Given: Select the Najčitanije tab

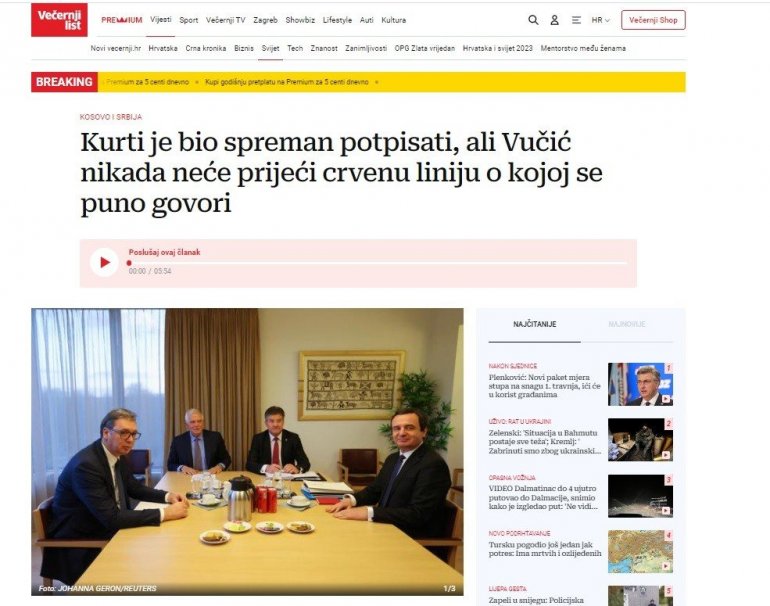Looking at the screenshot, I should [x=535, y=324].
